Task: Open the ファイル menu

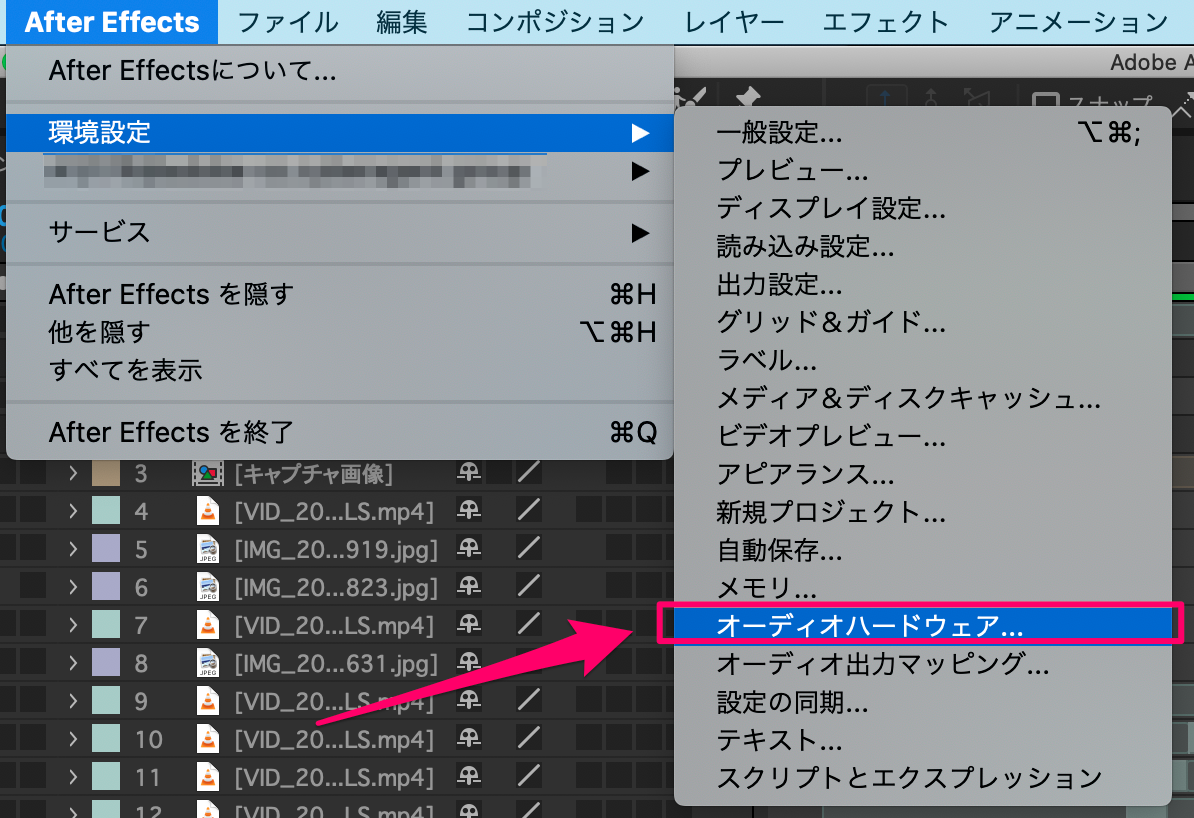Action: click(287, 22)
